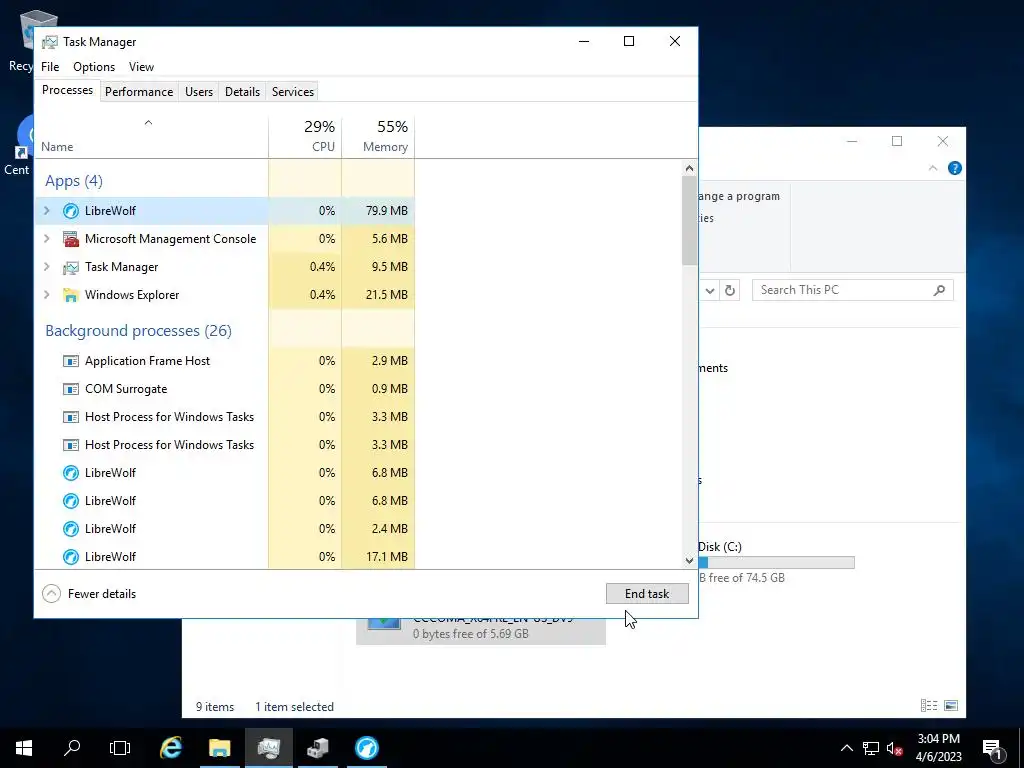The height and width of the screenshot is (768, 1024).
Task: Click the search magnifier in Search This PC
Action: (x=939, y=290)
